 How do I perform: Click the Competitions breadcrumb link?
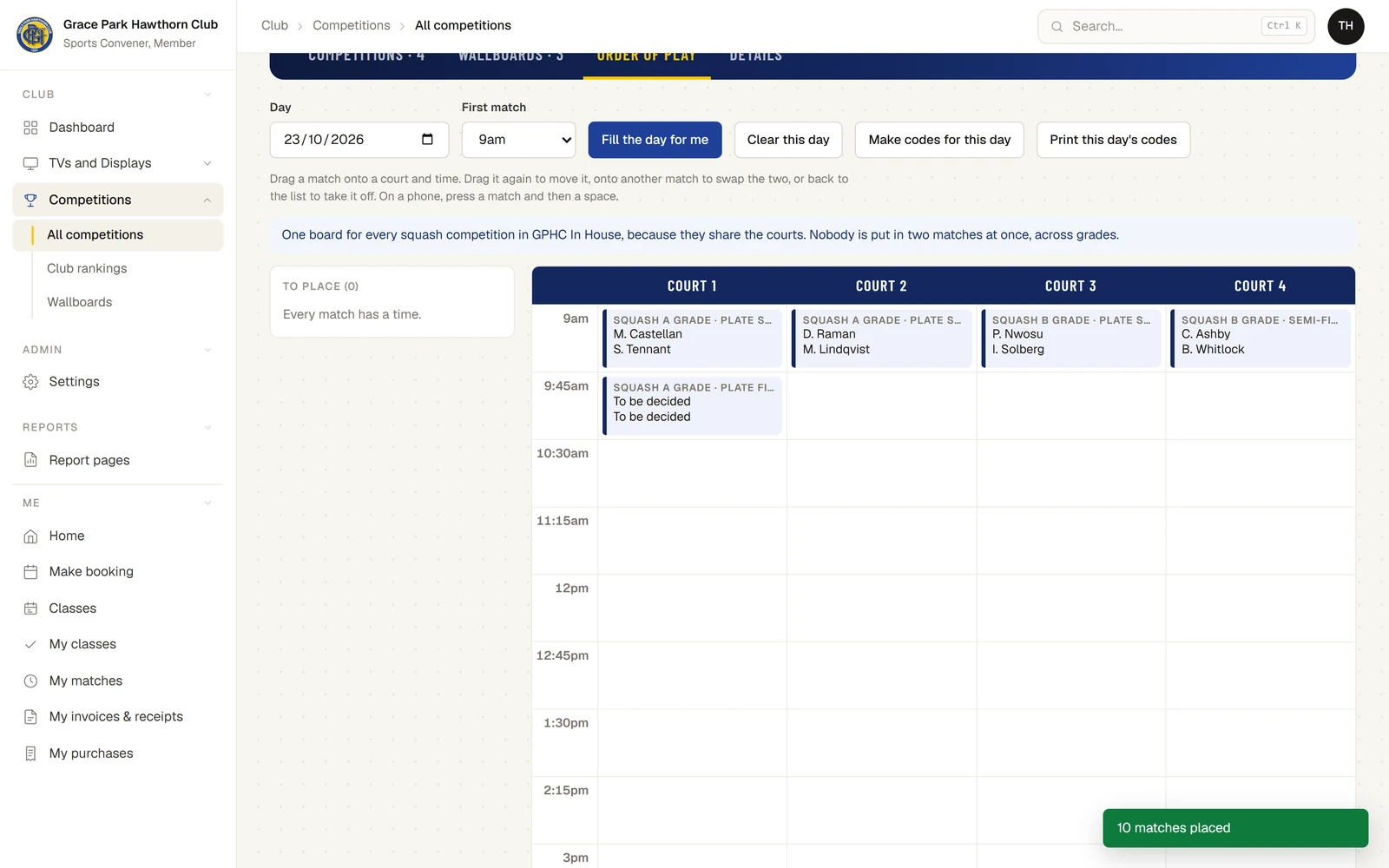click(x=351, y=26)
